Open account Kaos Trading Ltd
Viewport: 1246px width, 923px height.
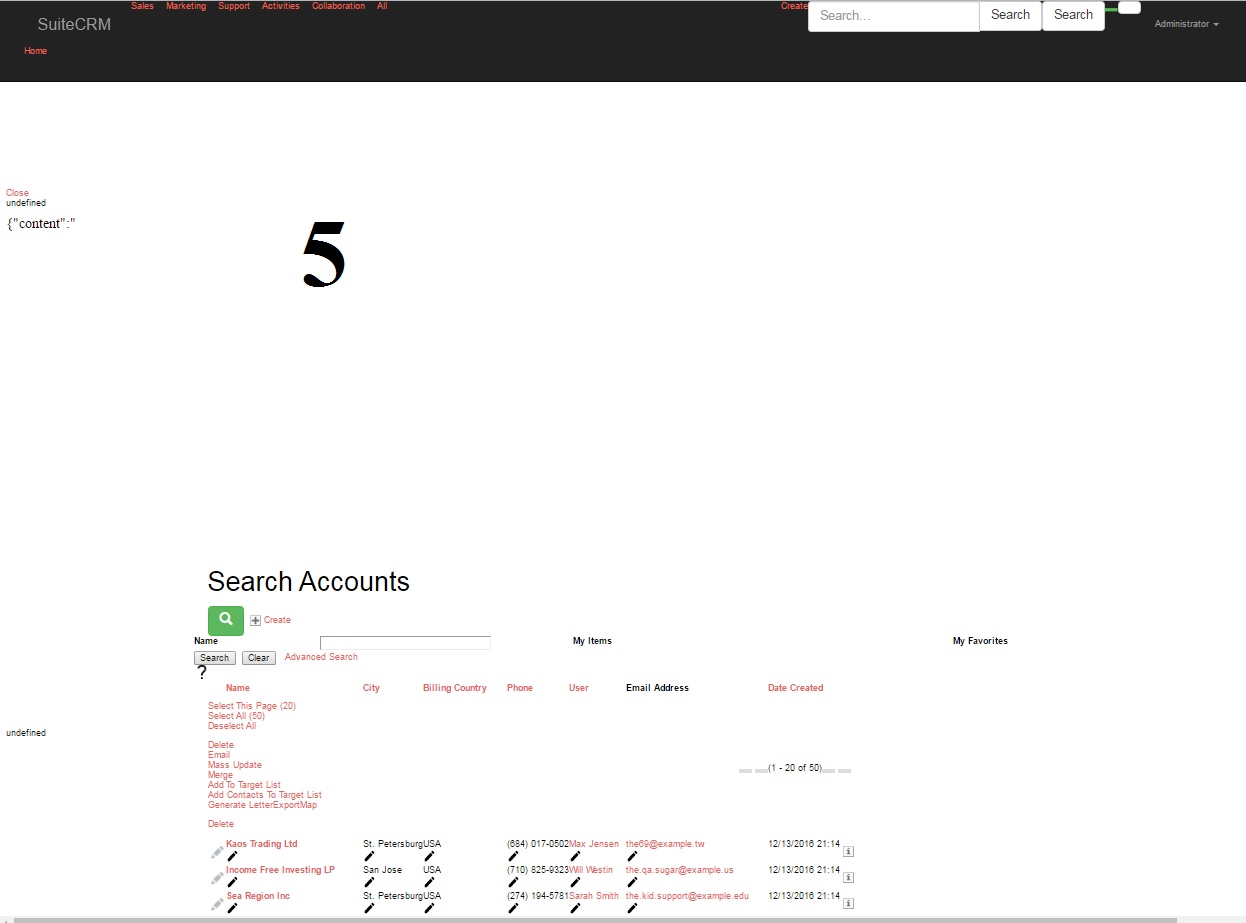click(x=262, y=844)
